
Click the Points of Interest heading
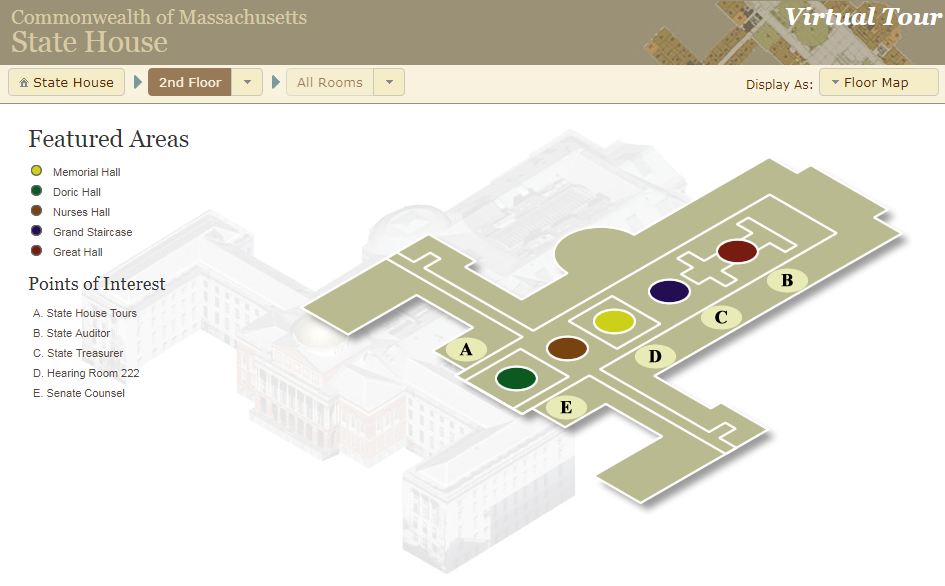pos(96,283)
